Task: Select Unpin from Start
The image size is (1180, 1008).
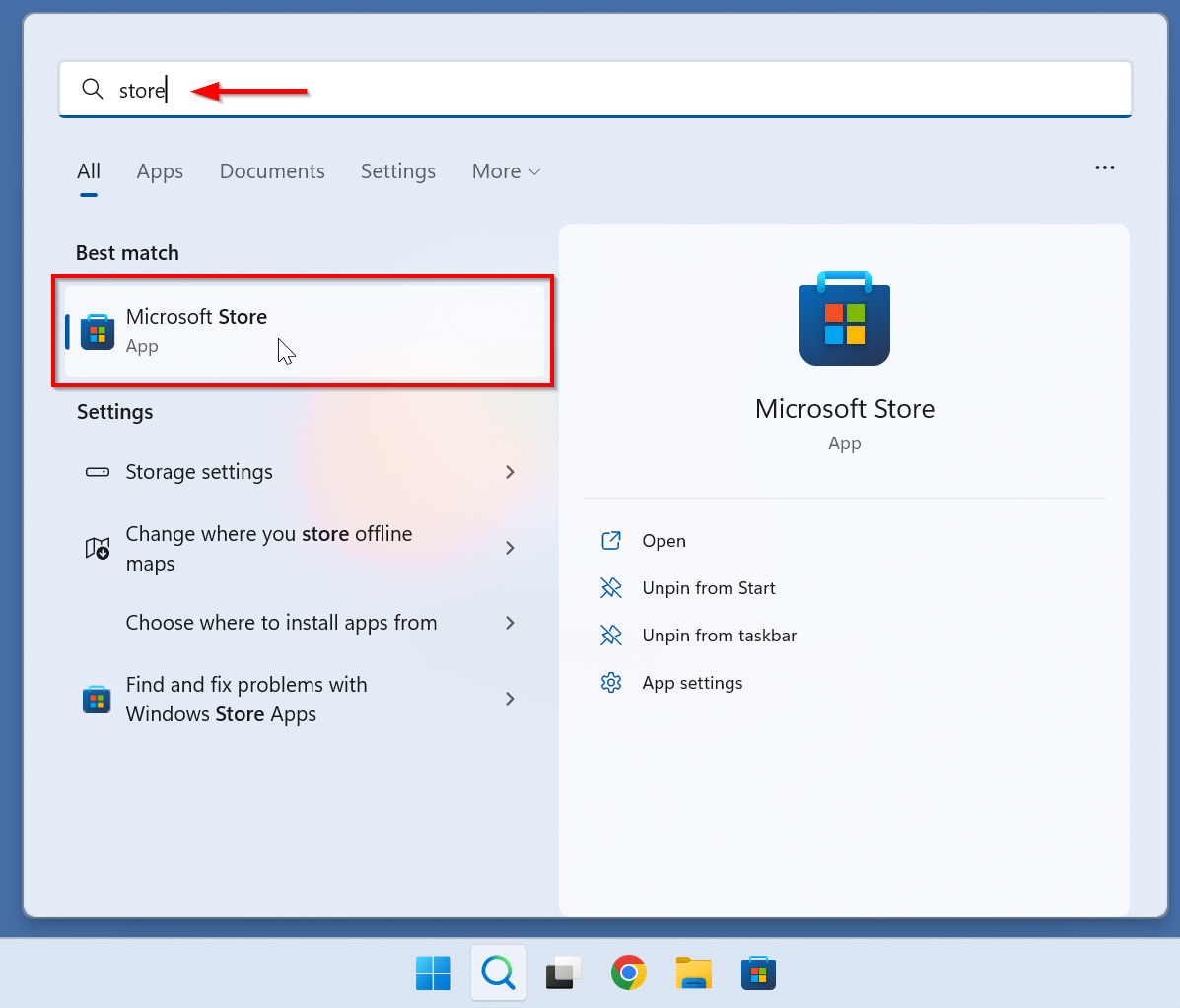Action: point(708,588)
